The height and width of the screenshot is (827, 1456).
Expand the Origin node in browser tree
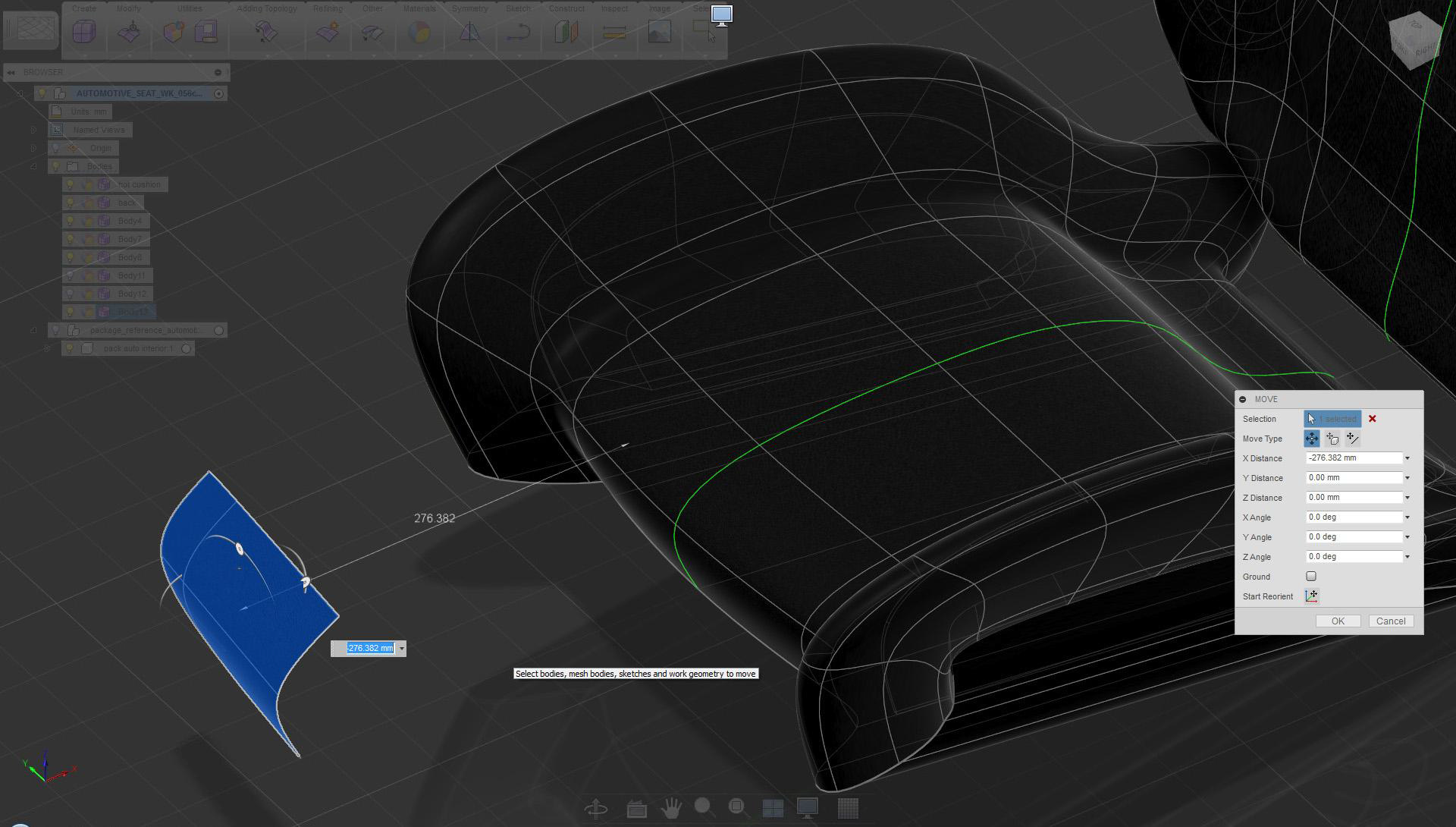click(33, 148)
